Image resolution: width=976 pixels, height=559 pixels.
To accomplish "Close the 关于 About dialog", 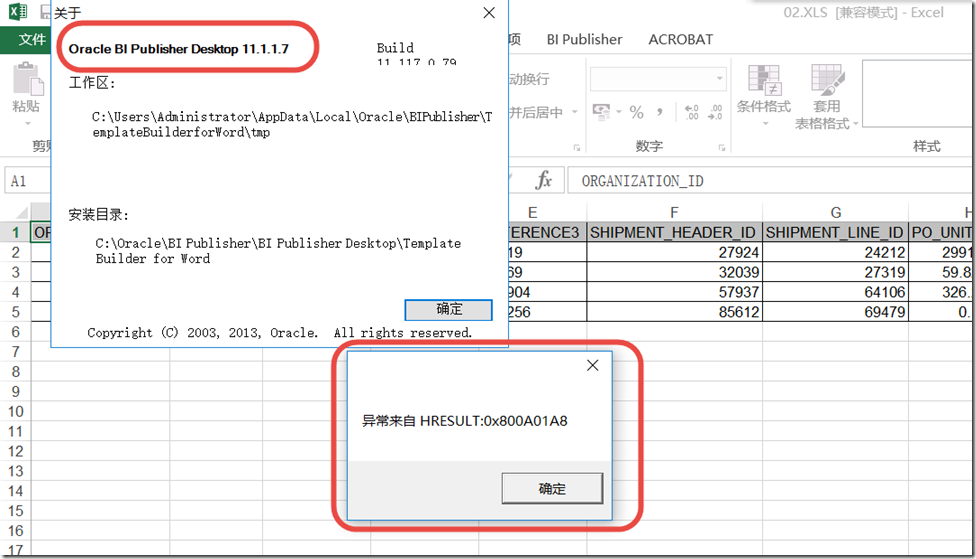I will point(489,13).
